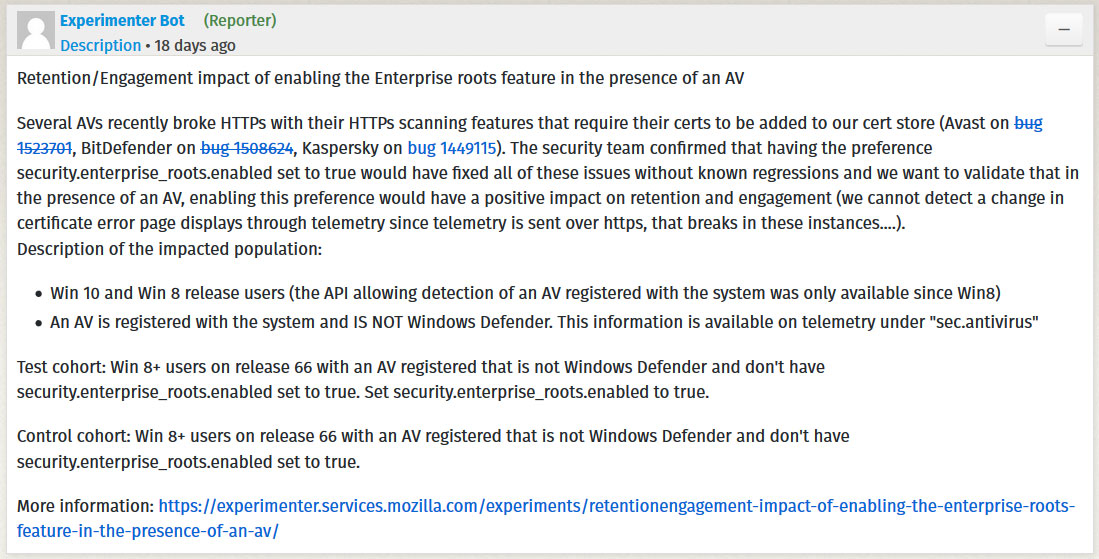The height and width of the screenshot is (559, 1099).
Task: Click the "18 days ago" timestamp
Action: click(195, 46)
